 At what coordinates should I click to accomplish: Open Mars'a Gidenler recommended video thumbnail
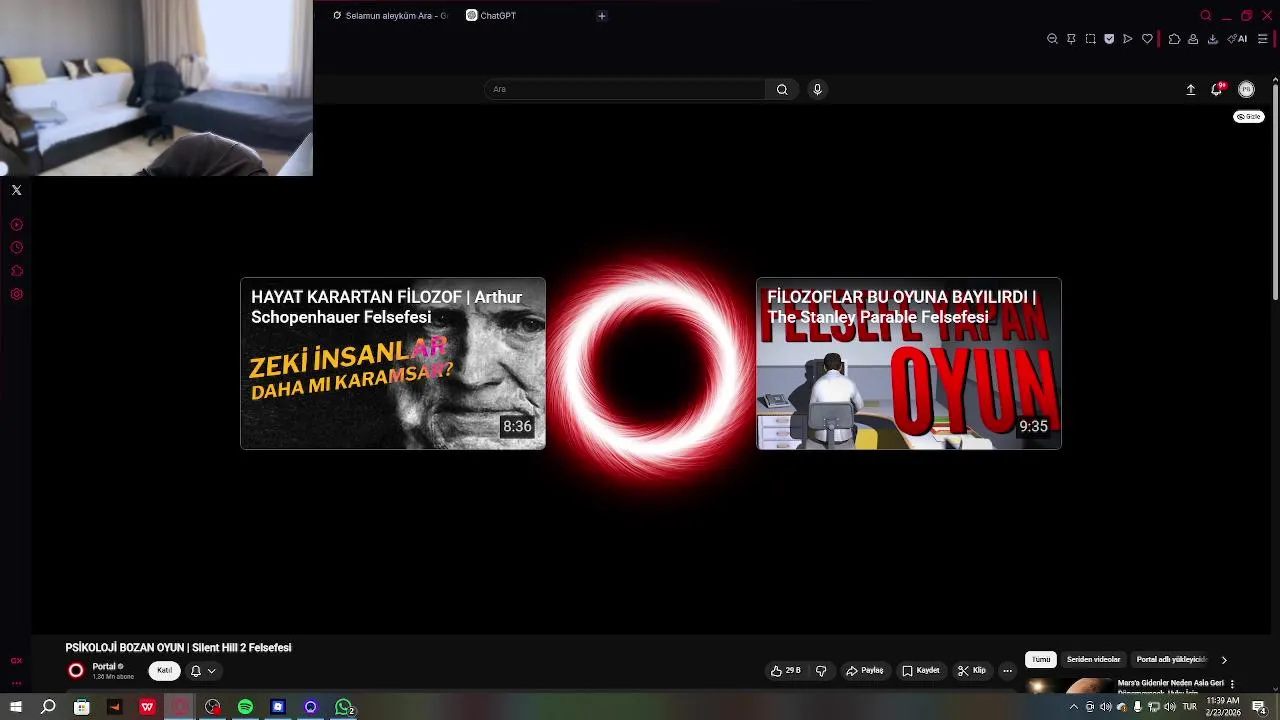click(1069, 686)
